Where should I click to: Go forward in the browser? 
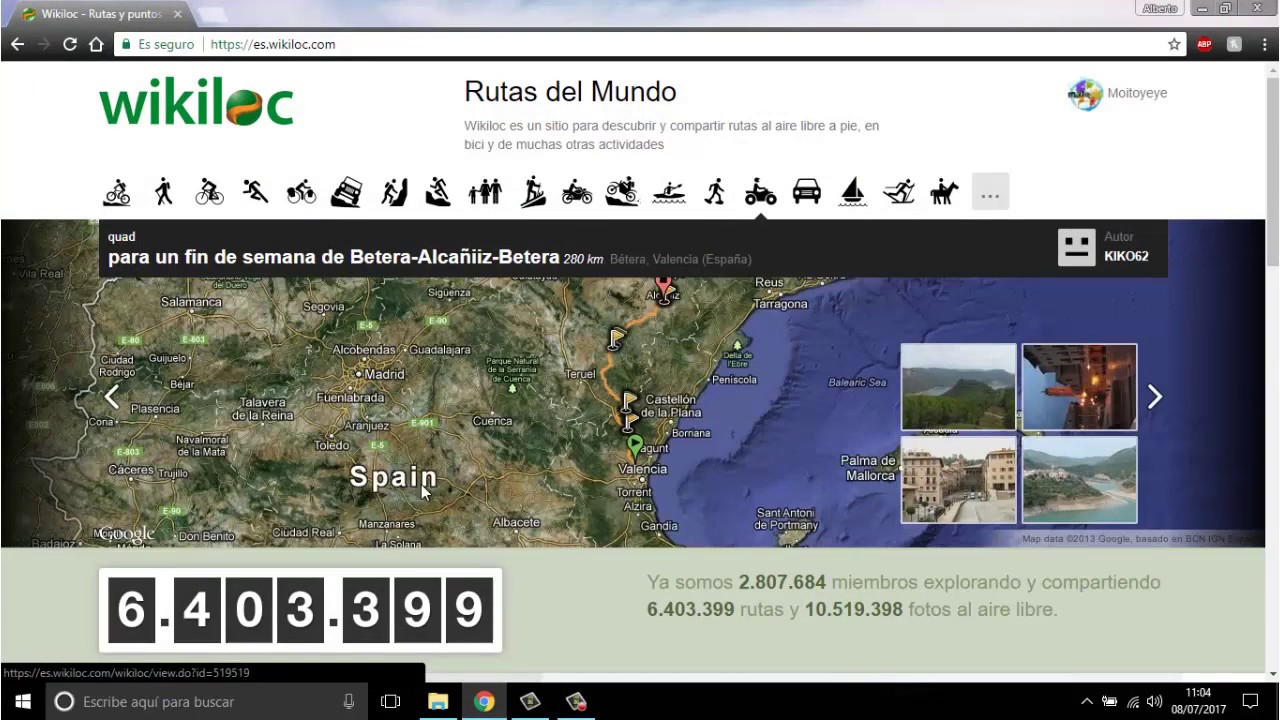coord(43,44)
